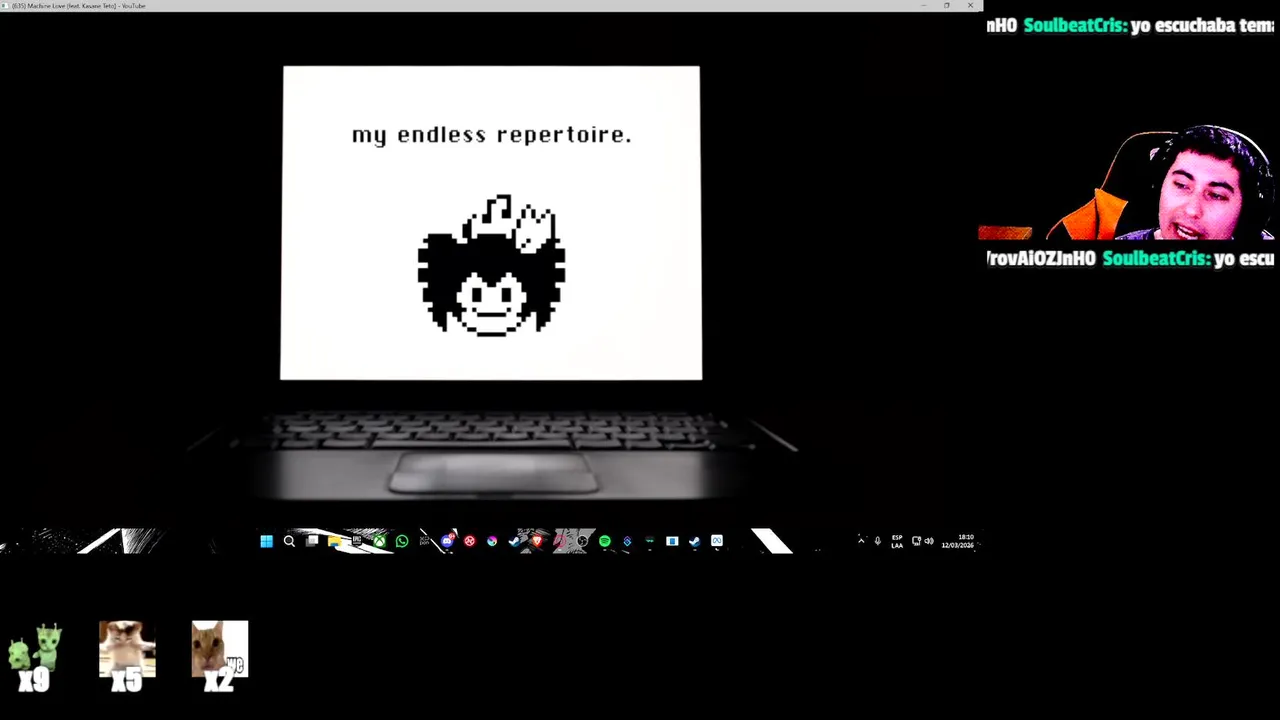
Task: Click the x9 green alien emote counter
Action: [x=34, y=658]
